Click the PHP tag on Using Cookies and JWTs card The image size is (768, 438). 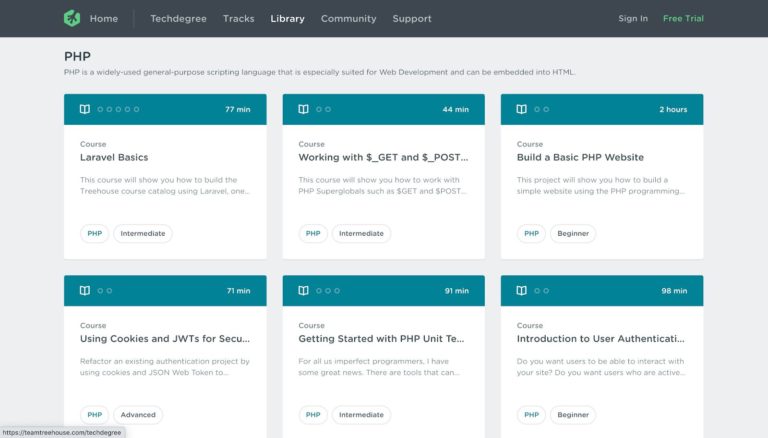click(x=95, y=414)
